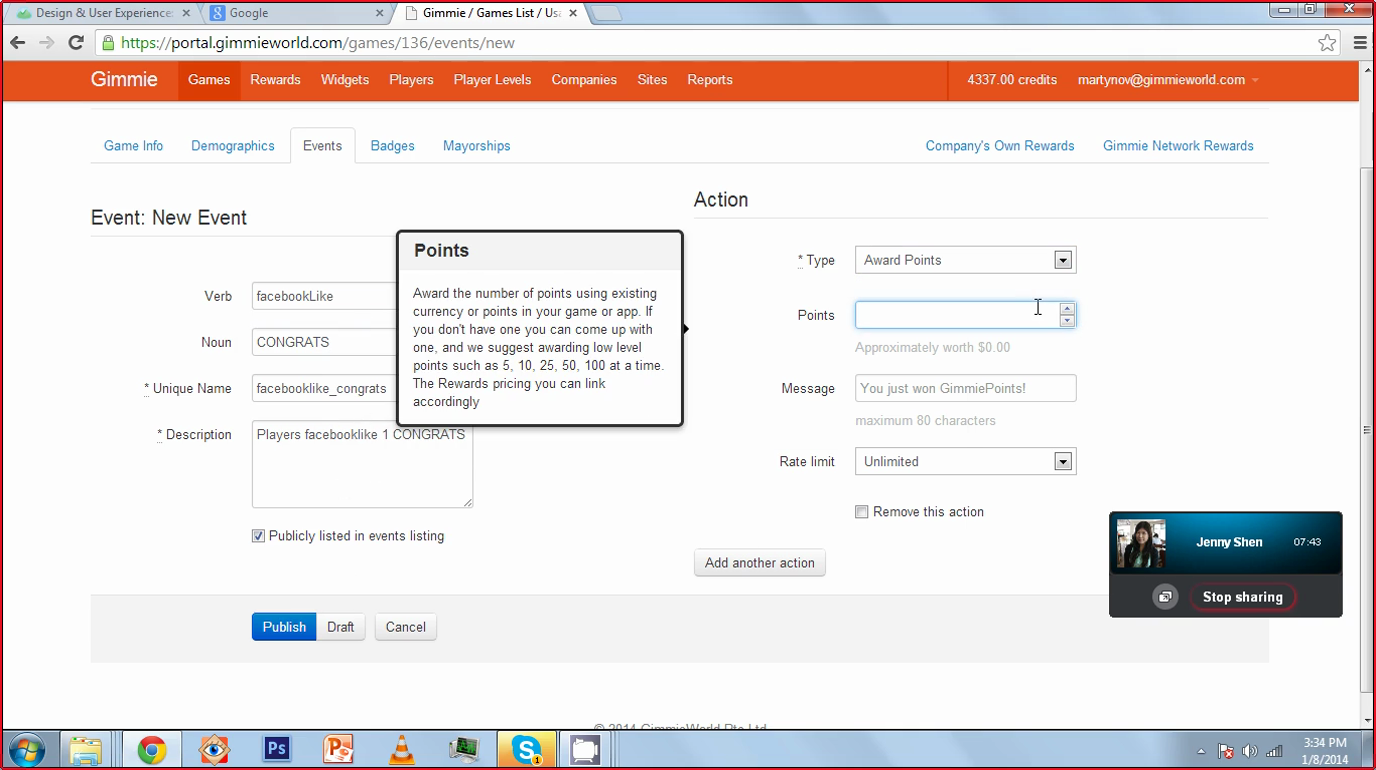Open the Demographics tab
The image size is (1376, 770).
(x=233, y=146)
